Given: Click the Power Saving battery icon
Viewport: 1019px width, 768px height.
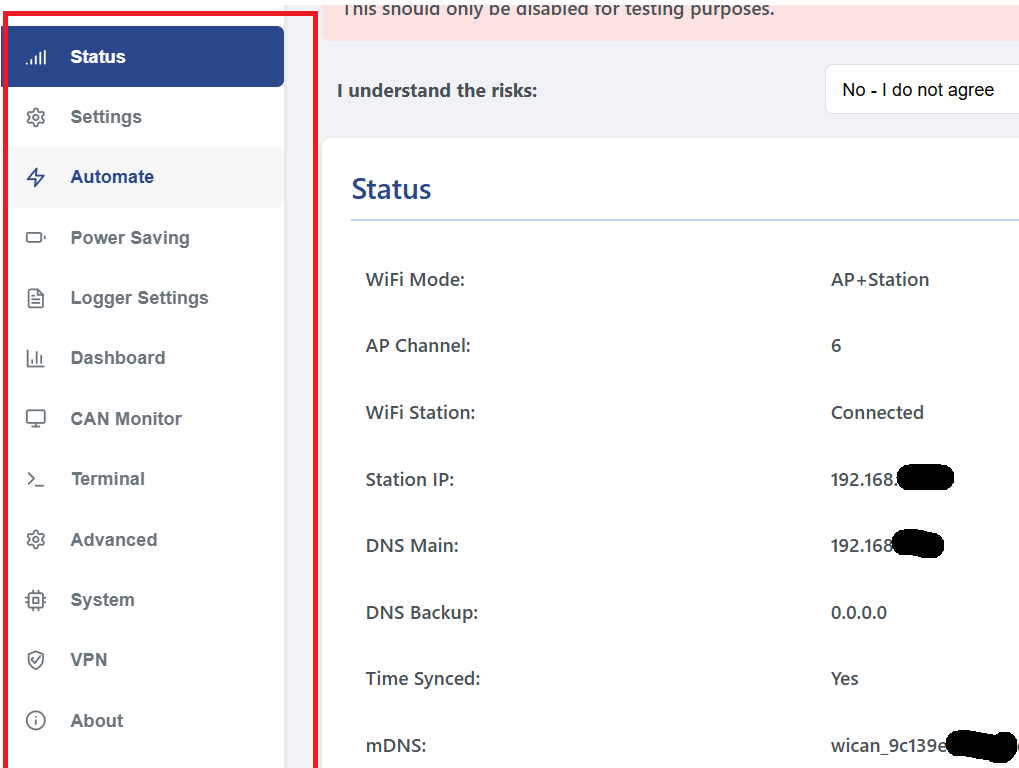Looking at the screenshot, I should (x=36, y=238).
